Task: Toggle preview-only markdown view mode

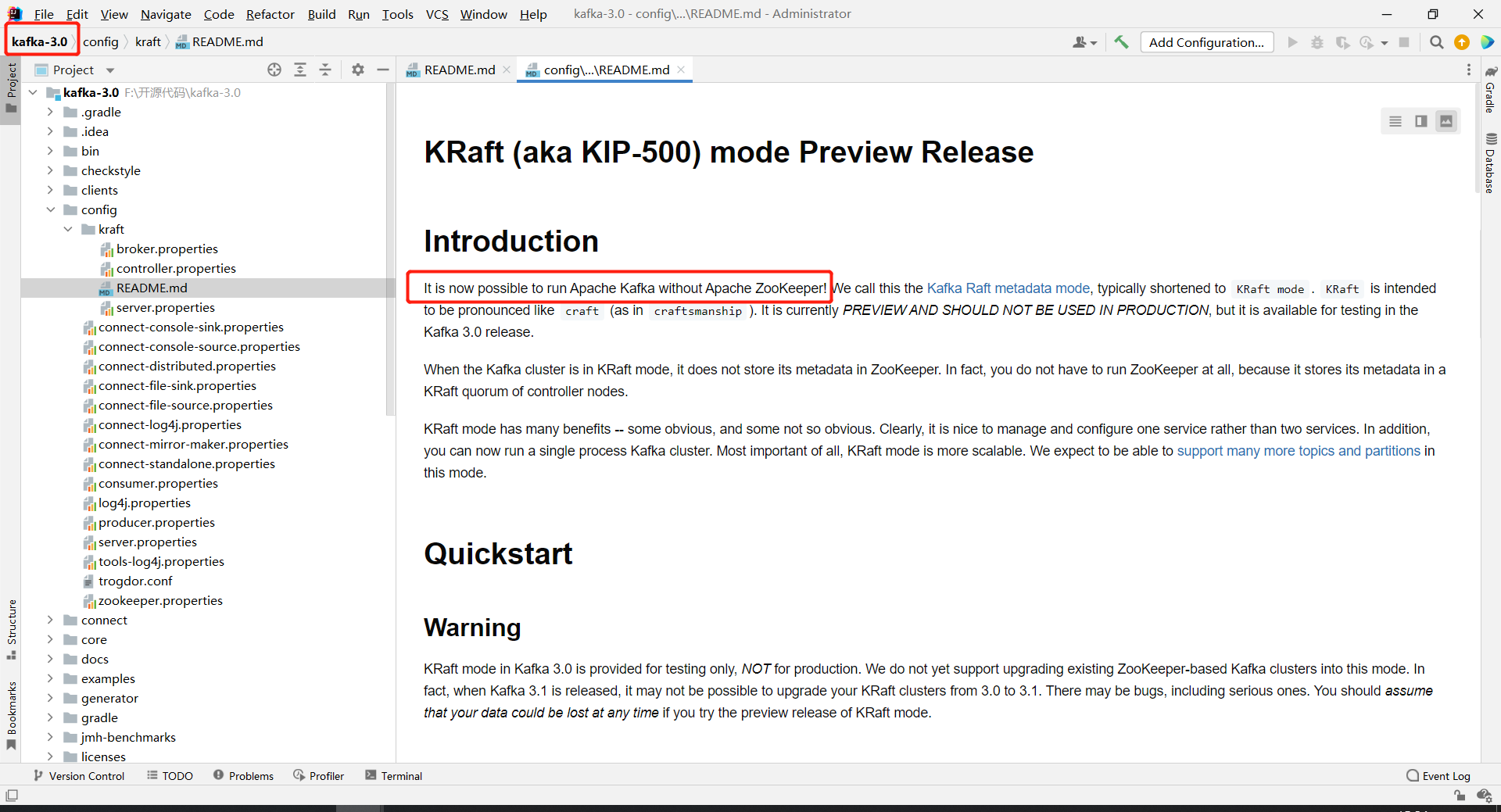Action: (x=1446, y=121)
